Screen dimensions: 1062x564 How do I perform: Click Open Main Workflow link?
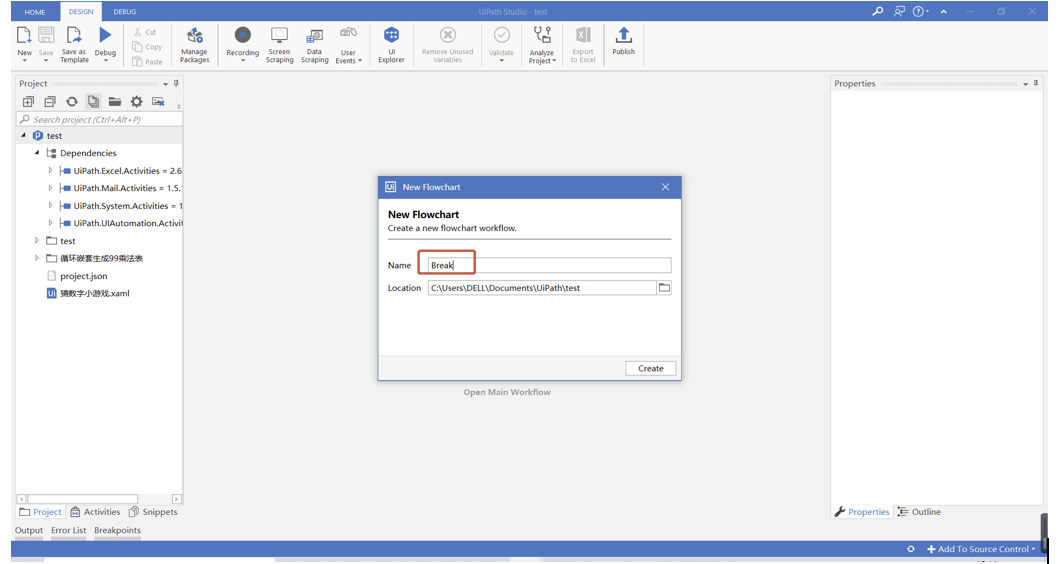(x=507, y=392)
